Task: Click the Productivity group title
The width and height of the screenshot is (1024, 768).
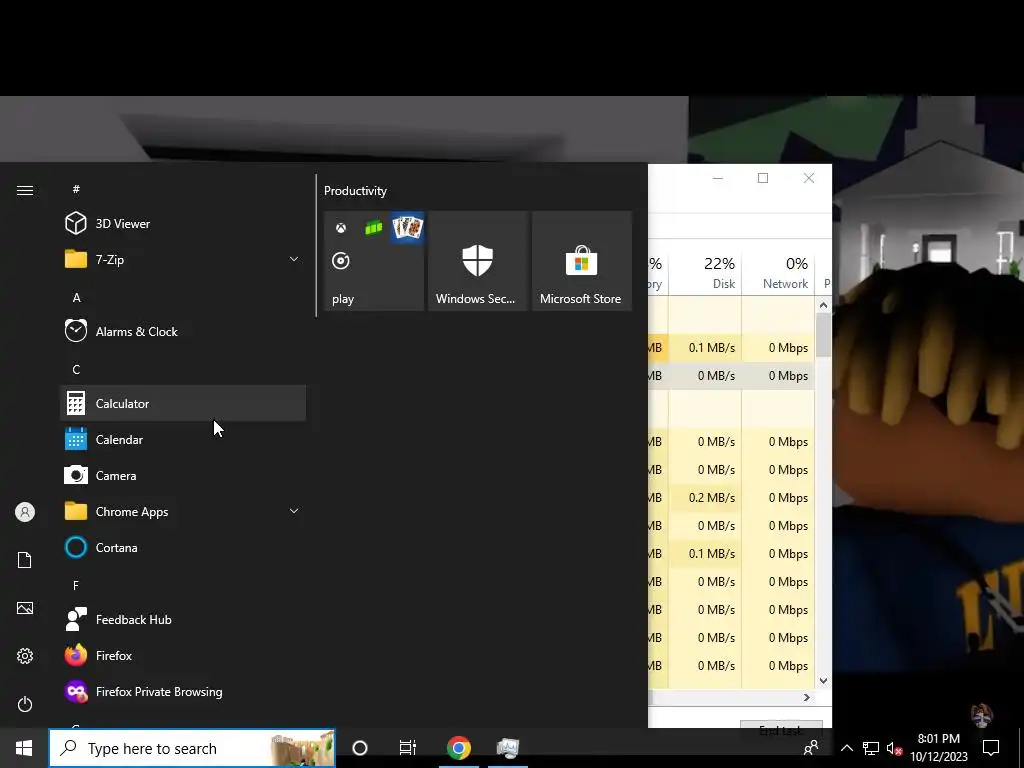Action: point(355,191)
